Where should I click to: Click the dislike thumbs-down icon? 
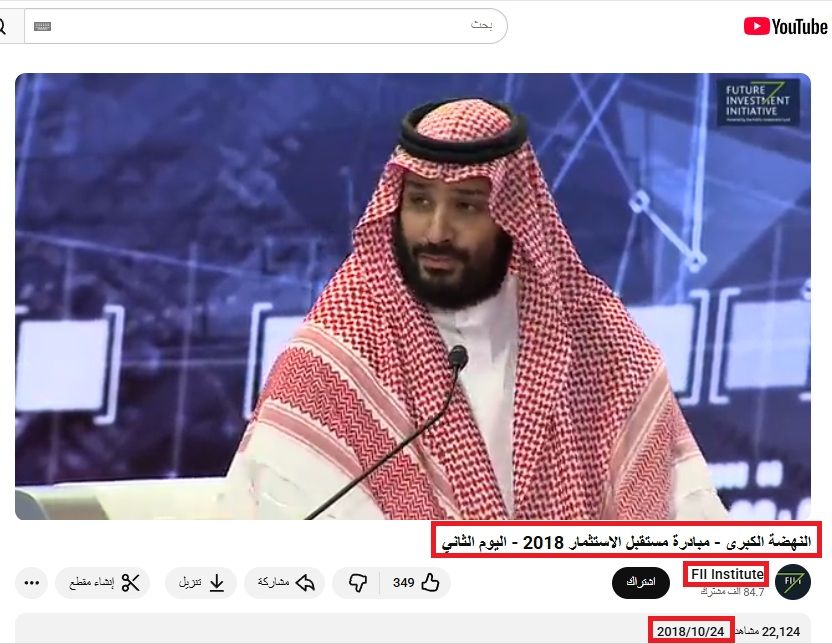click(x=356, y=582)
